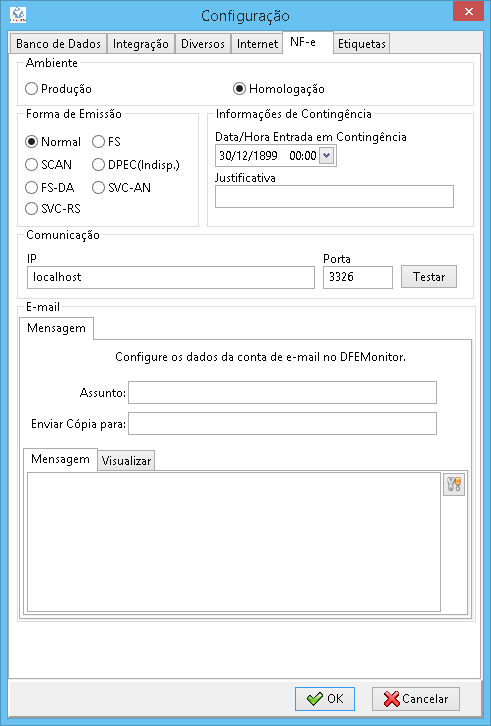Open the contingency date dropdown arrow
Screen dimensions: 491x726
click(x=327, y=156)
